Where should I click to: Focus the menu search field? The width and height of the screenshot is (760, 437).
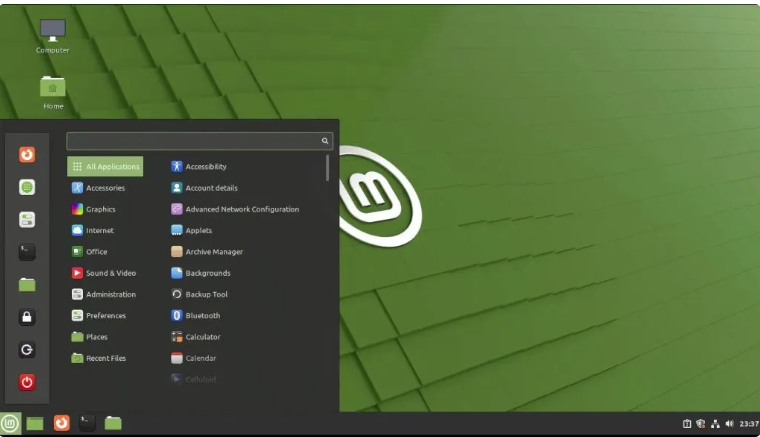coord(200,141)
